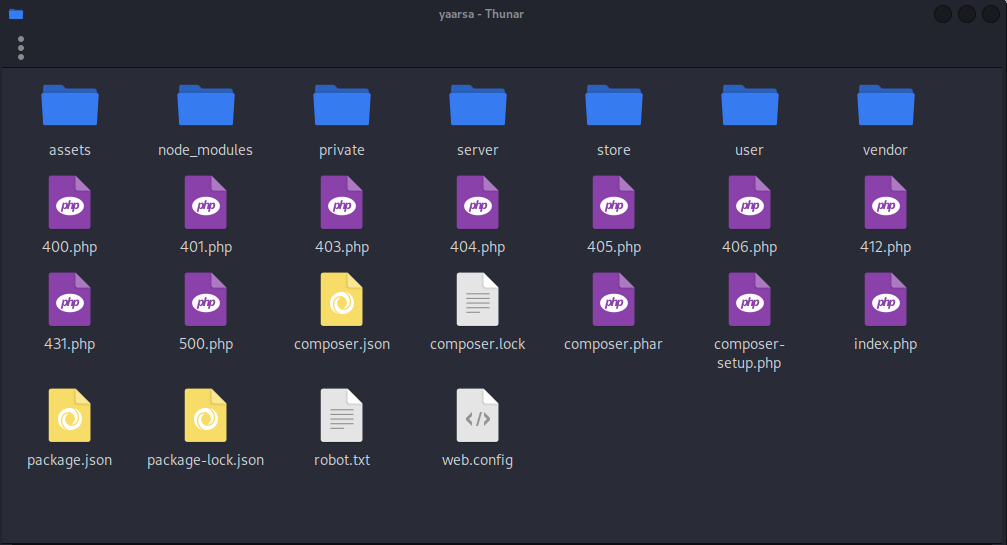Click the 406.php file icon
1007x545 pixels.
(x=749, y=202)
